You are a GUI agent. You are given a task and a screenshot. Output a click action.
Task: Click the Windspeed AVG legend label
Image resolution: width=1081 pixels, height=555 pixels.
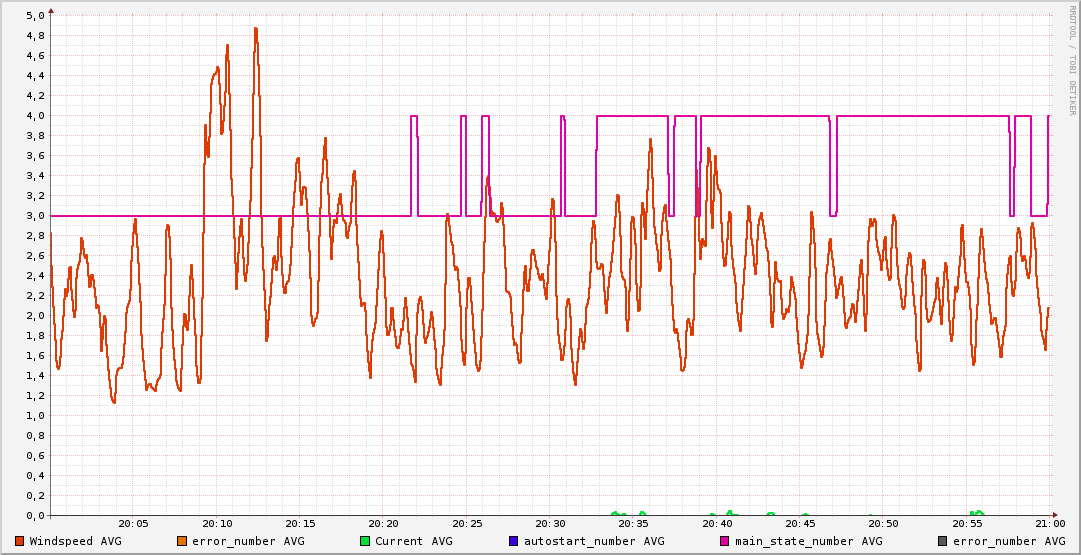pyautogui.click(x=75, y=541)
